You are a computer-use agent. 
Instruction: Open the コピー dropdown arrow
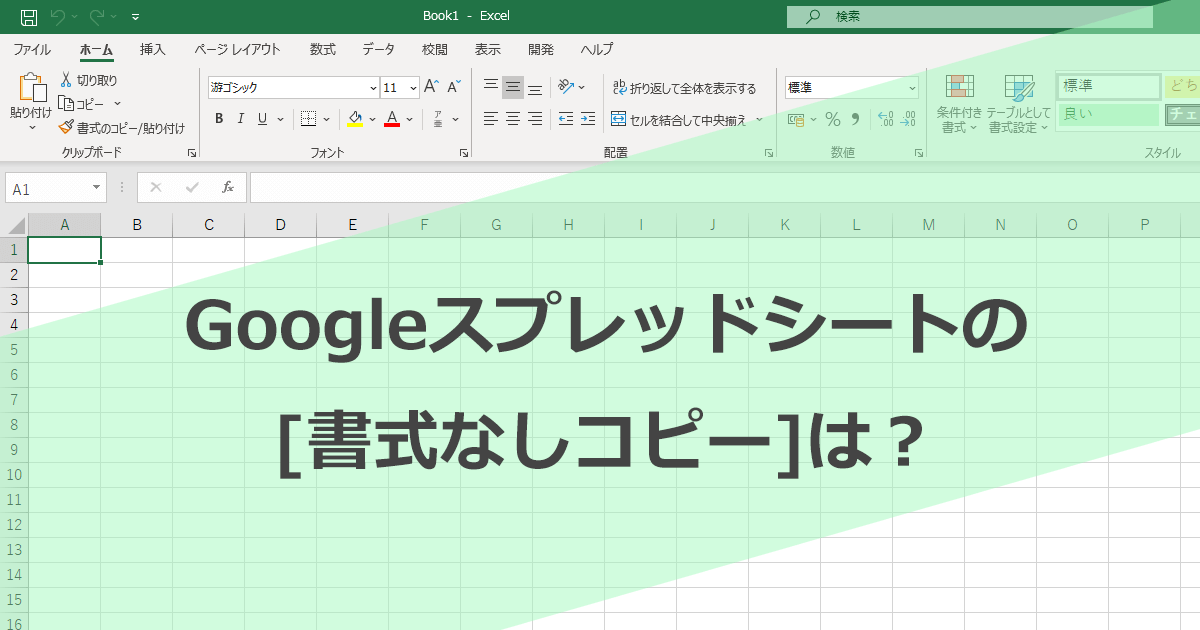coord(117,103)
